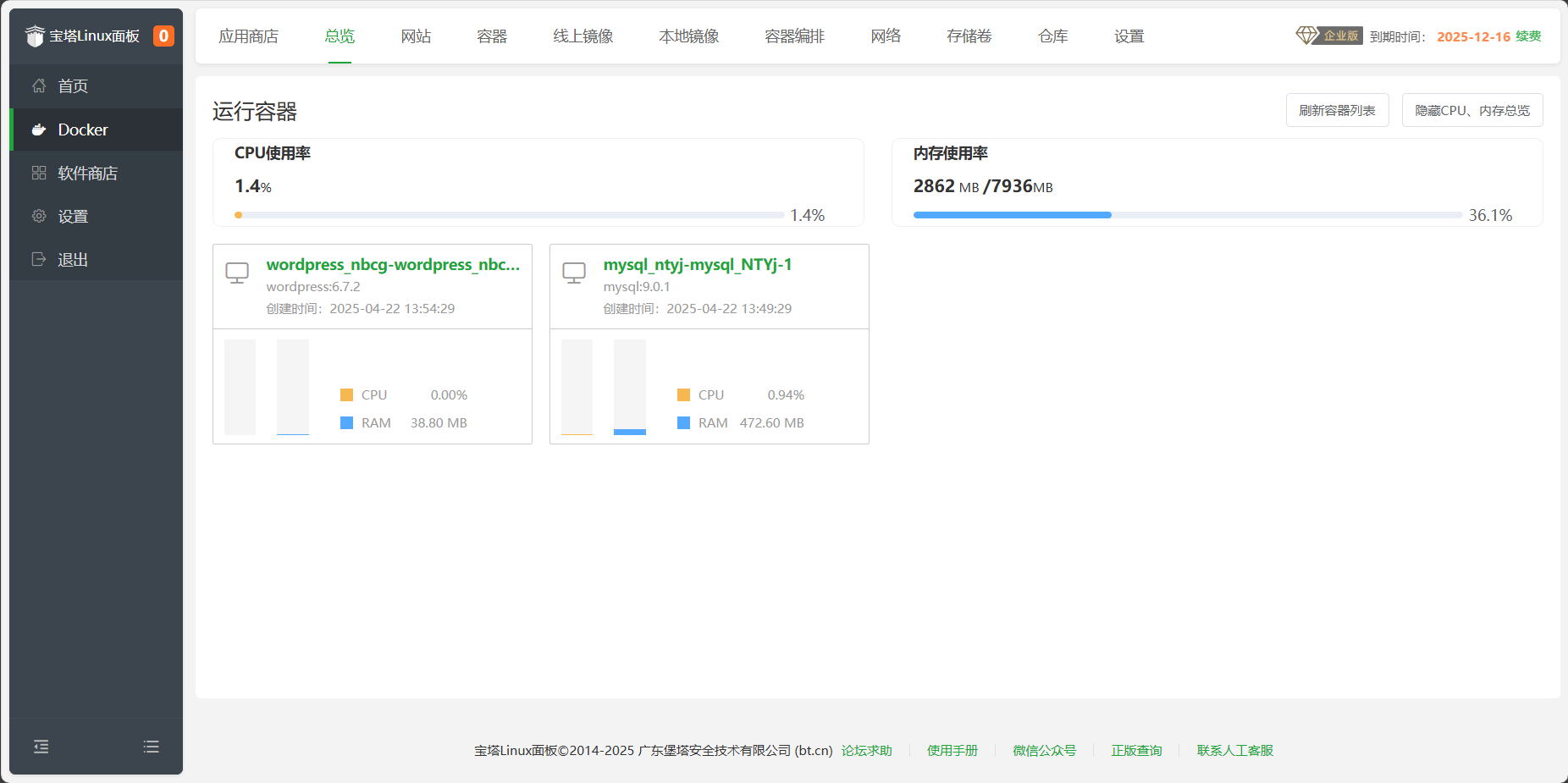
Task: Click the memory usage progress bar
Action: 1187,215
